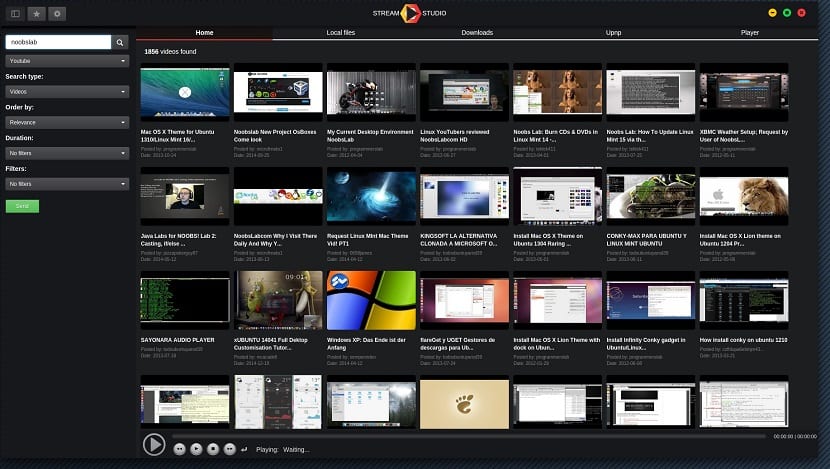830x469 pixels.
Task: Open XBMC Weather Setup thumbnail
Action: [x=744, y=93]
